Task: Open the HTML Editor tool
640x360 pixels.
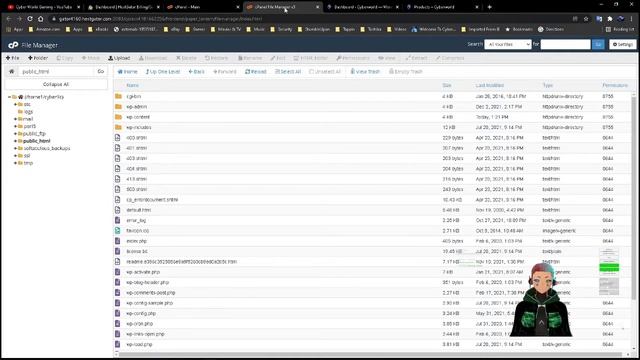Action: click(x=311, y=58)
